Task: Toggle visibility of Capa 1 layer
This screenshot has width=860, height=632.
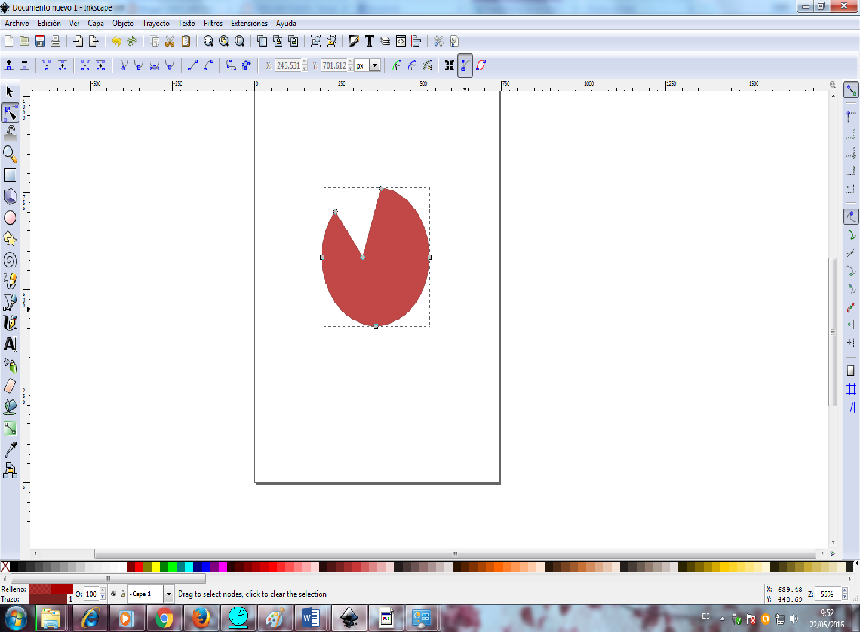Action: 113,592
